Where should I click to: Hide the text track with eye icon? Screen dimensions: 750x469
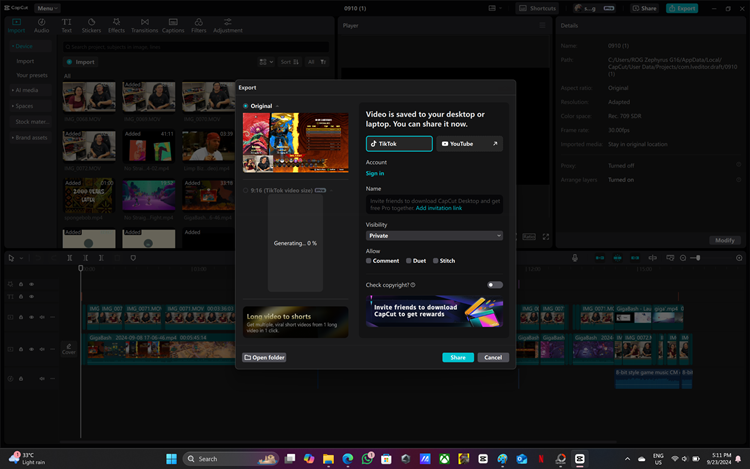(32, 296)
